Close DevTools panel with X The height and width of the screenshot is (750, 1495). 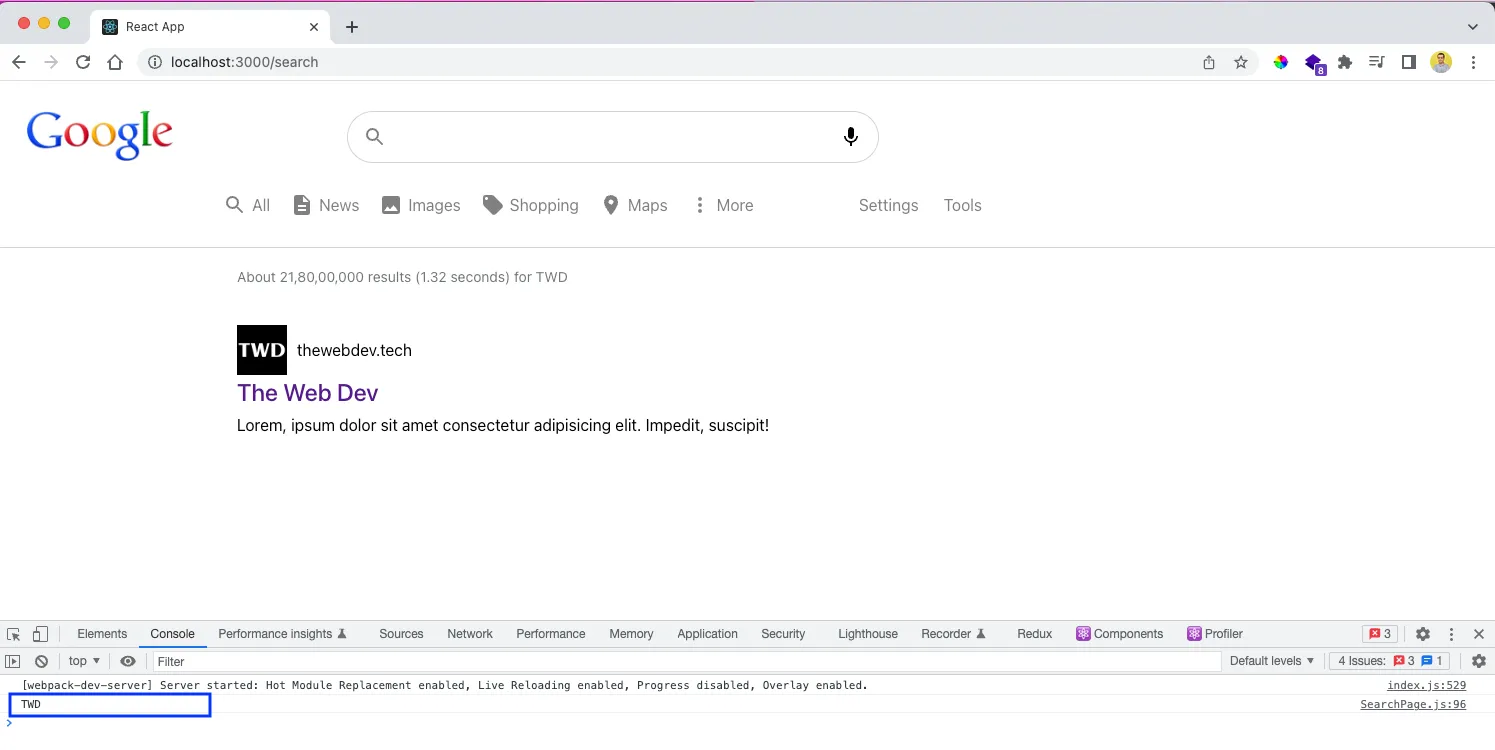1479,634
